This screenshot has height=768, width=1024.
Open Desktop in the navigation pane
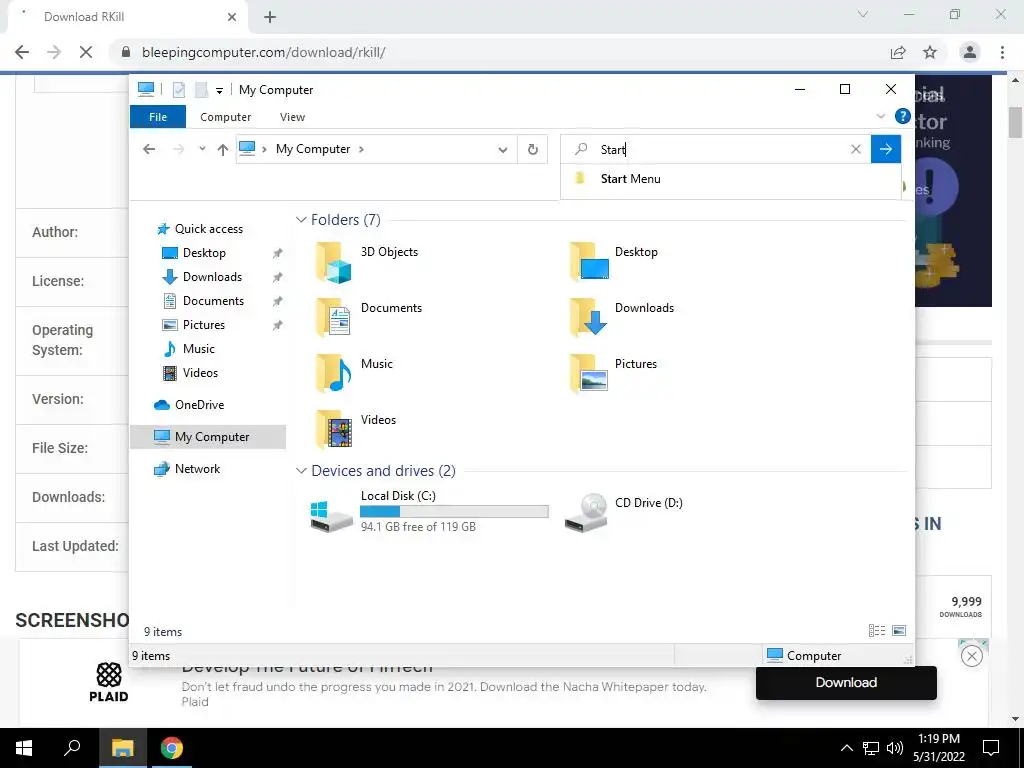coord(204,253)
